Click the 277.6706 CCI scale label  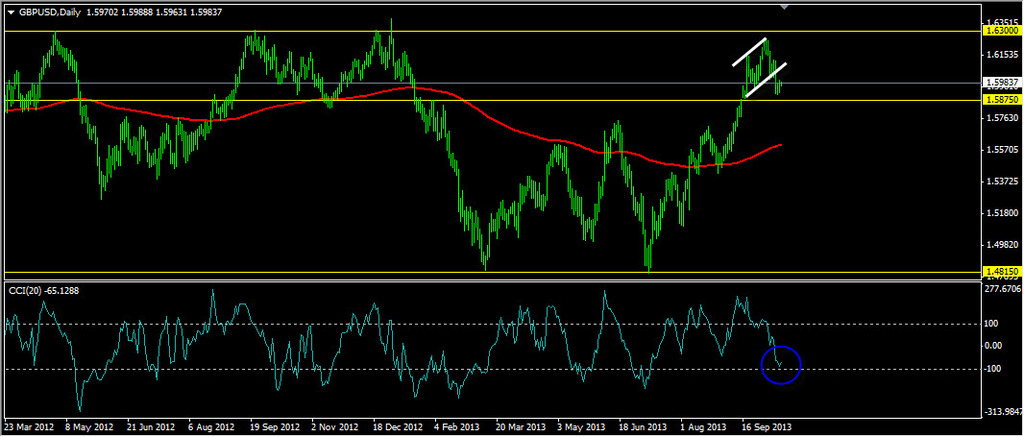click(1002, 288)
